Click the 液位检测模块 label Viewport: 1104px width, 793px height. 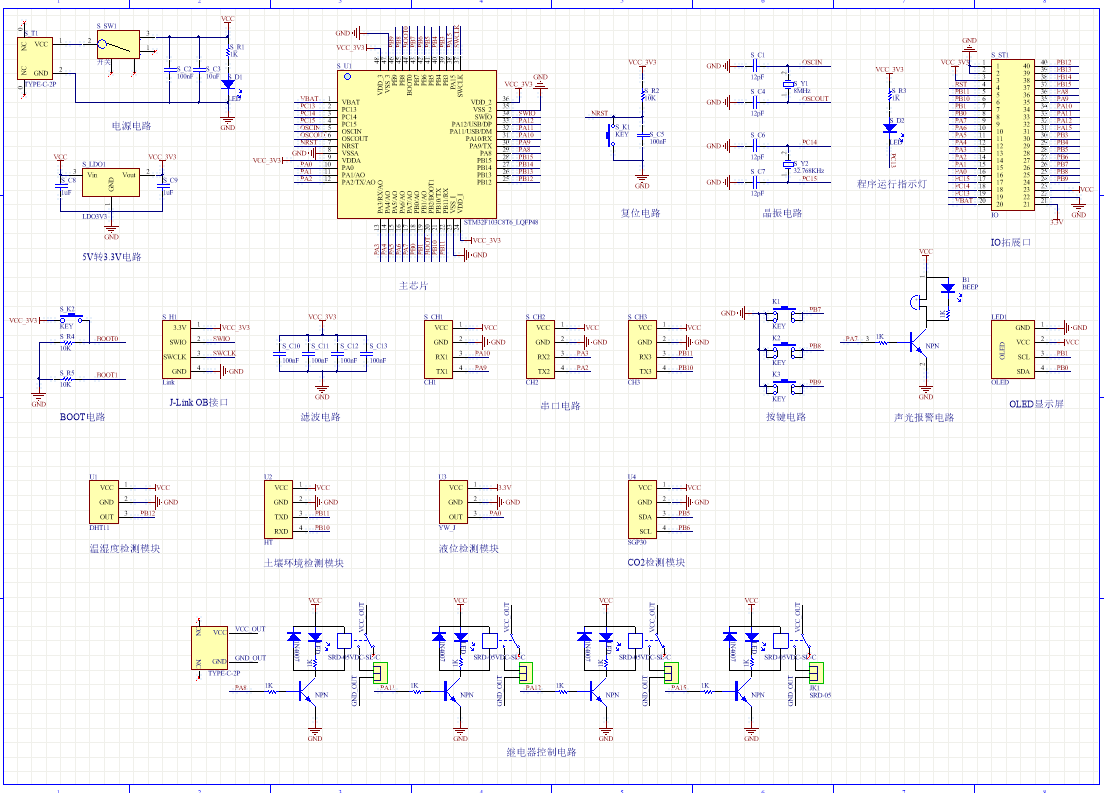tap(468, 549)
